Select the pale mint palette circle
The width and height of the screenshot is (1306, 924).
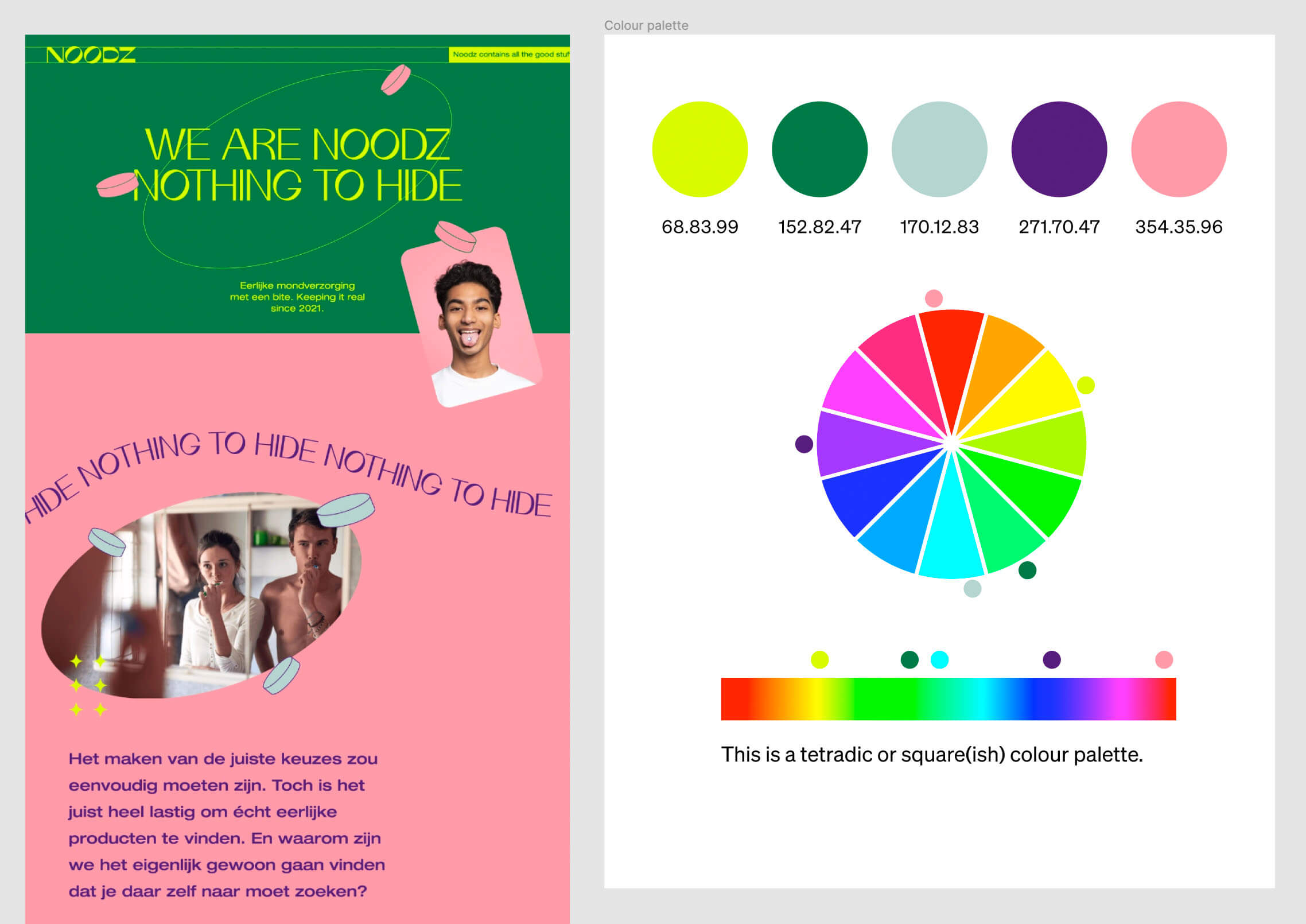click(939, 149)
